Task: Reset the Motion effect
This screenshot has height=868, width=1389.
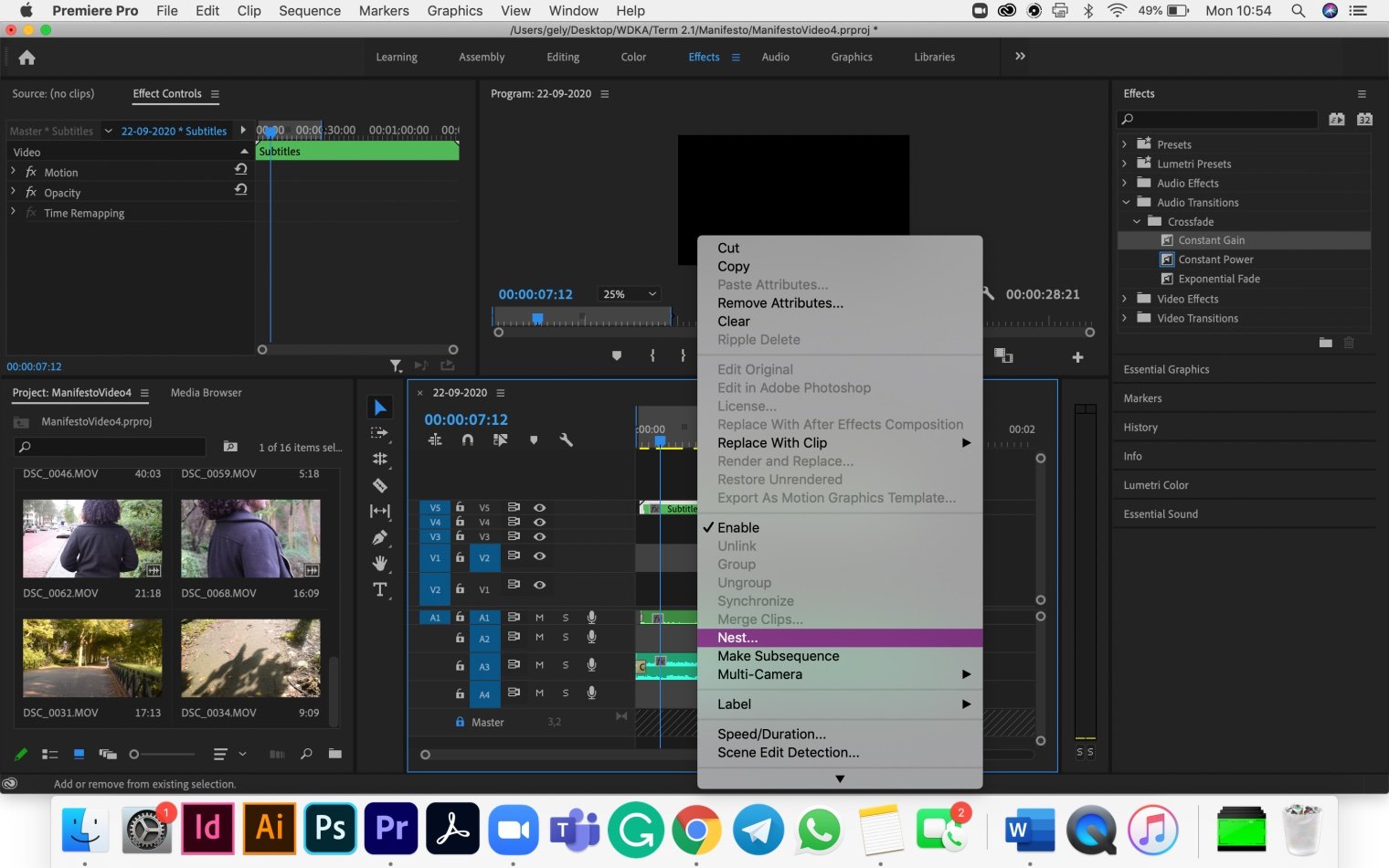Action: [x=240, y=169]
